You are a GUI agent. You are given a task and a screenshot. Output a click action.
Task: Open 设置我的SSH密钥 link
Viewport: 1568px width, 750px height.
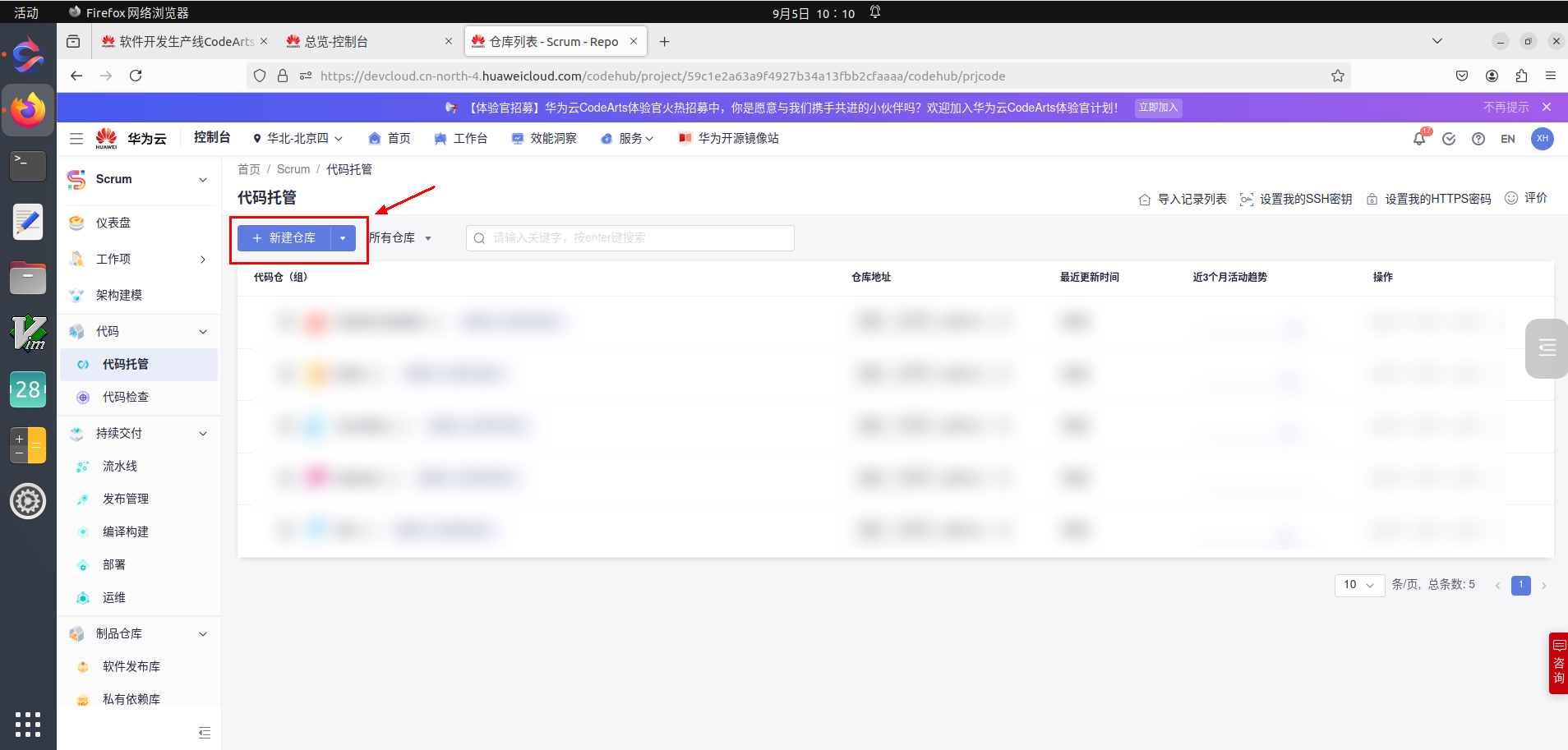tap(1296, 199)
